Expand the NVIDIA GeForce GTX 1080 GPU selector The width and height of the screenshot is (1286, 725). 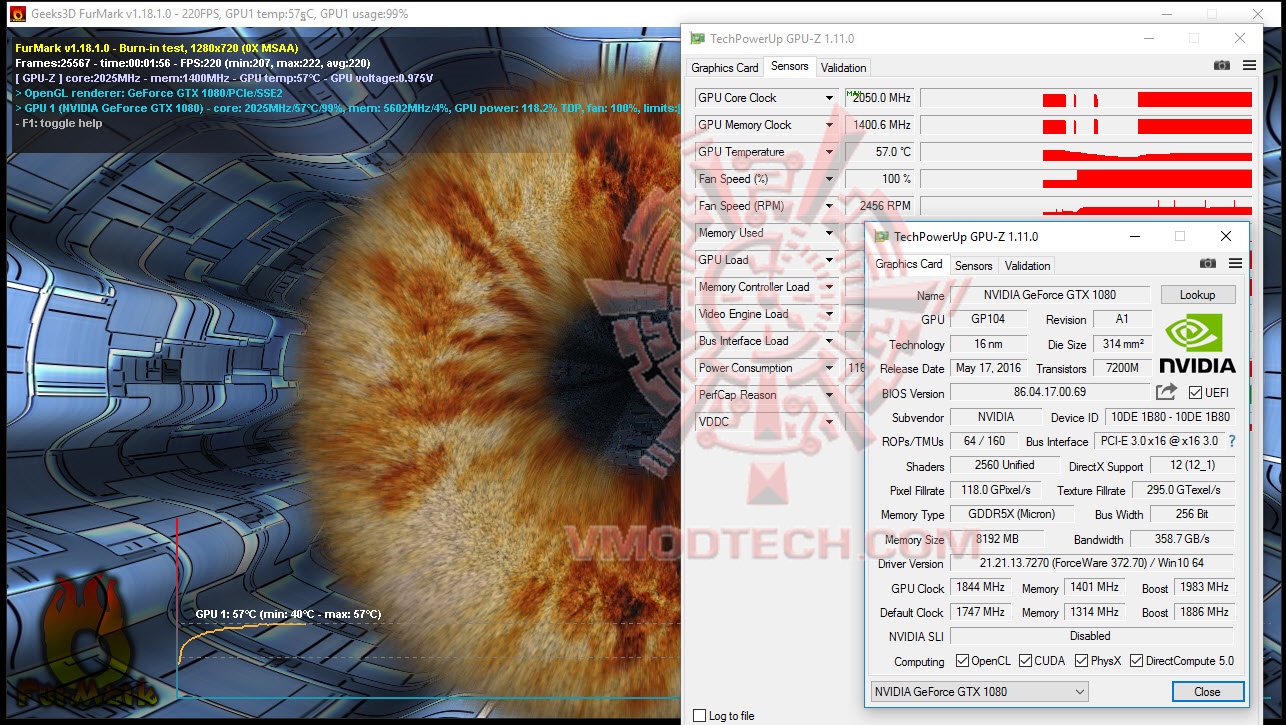tap(979, 692)
